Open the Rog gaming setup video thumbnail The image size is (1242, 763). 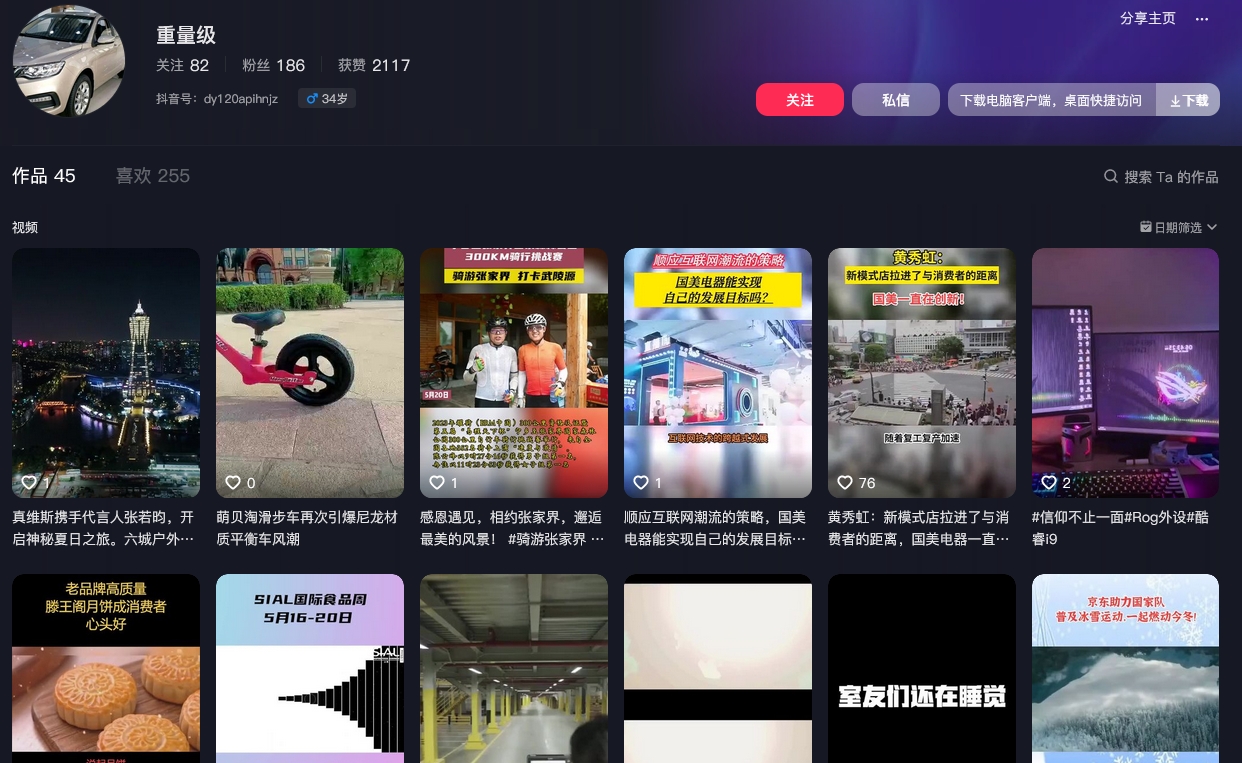(1125, 373)
